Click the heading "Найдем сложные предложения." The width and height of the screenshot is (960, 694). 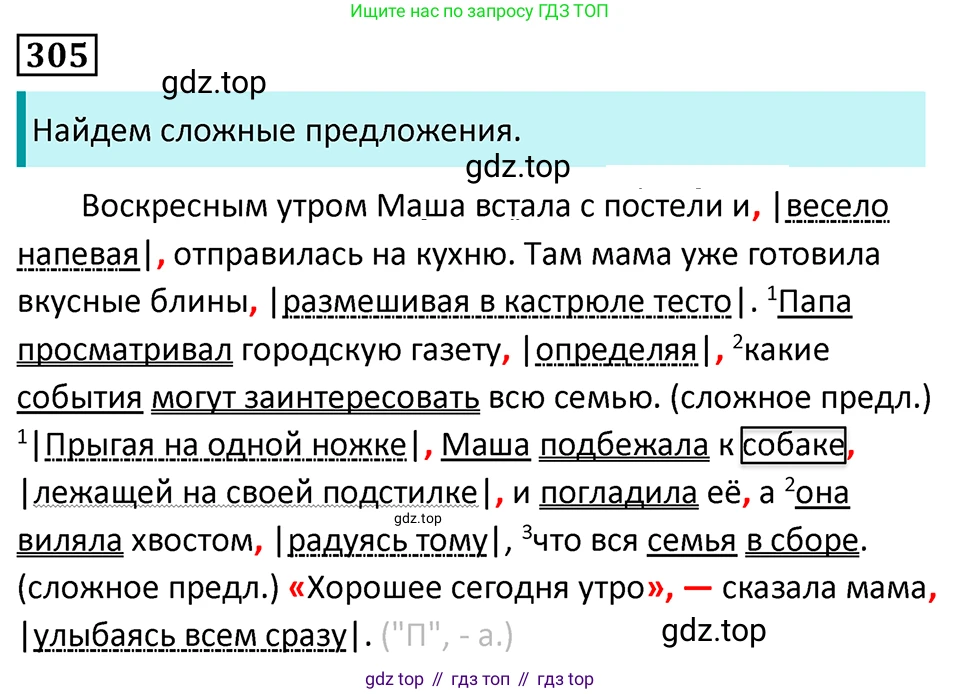tap(278, 130)
